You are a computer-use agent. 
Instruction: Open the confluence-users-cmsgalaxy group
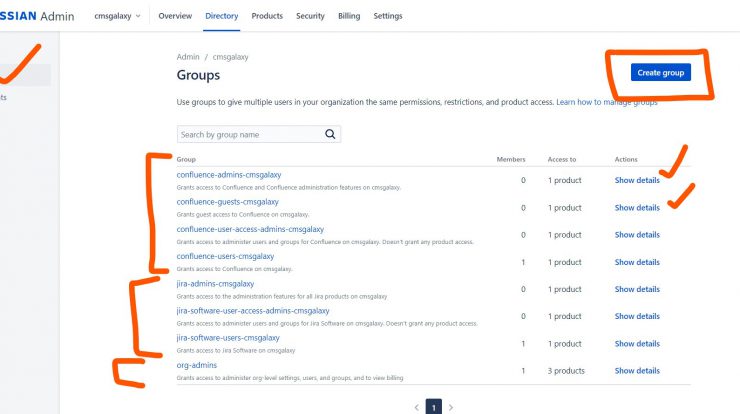225,256
